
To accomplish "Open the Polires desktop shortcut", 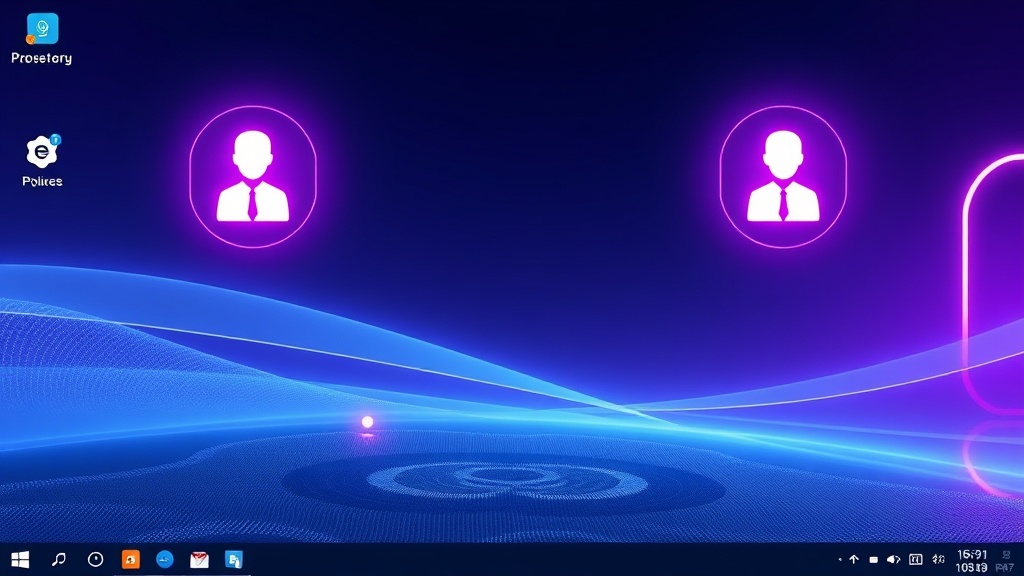I will click(42, 161).
